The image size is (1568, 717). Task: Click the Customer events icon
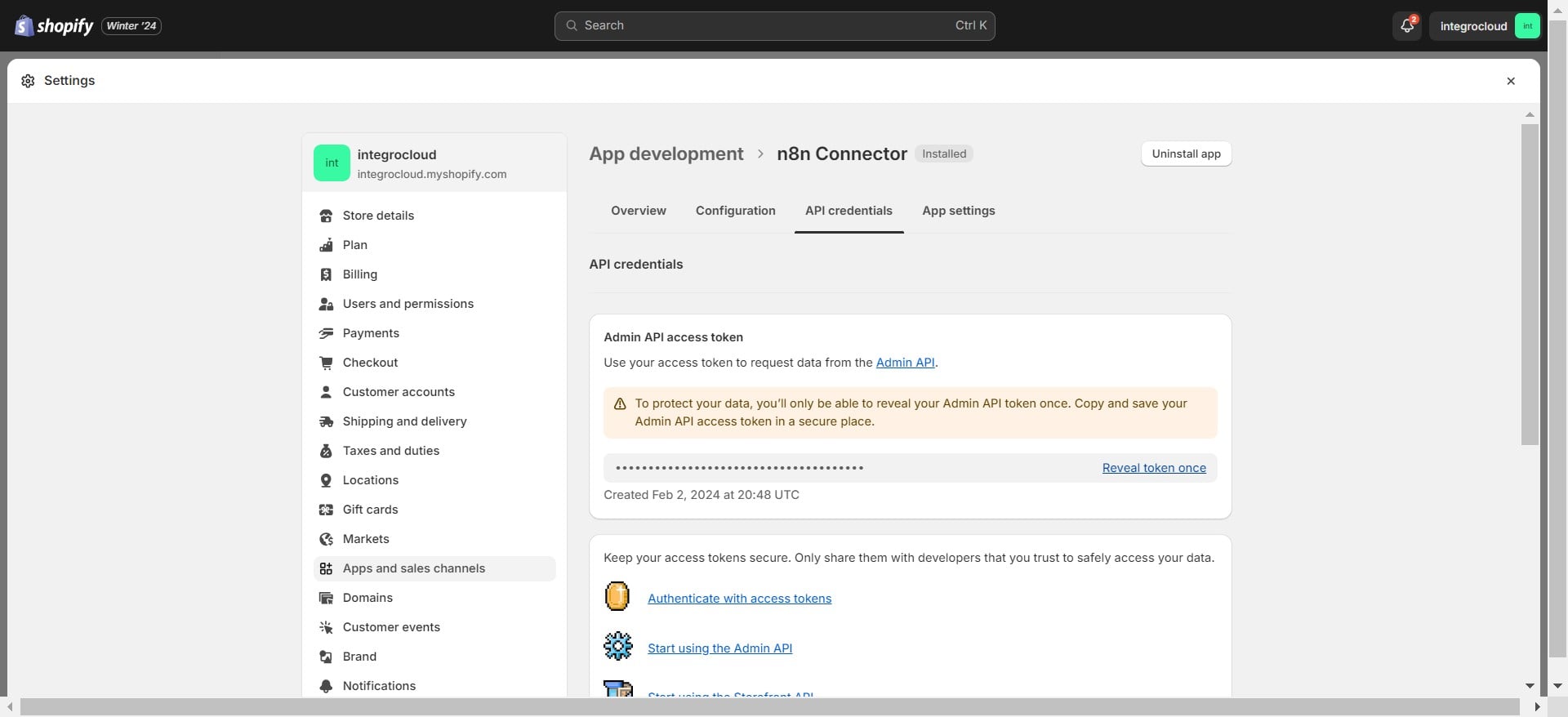(326, 627)
